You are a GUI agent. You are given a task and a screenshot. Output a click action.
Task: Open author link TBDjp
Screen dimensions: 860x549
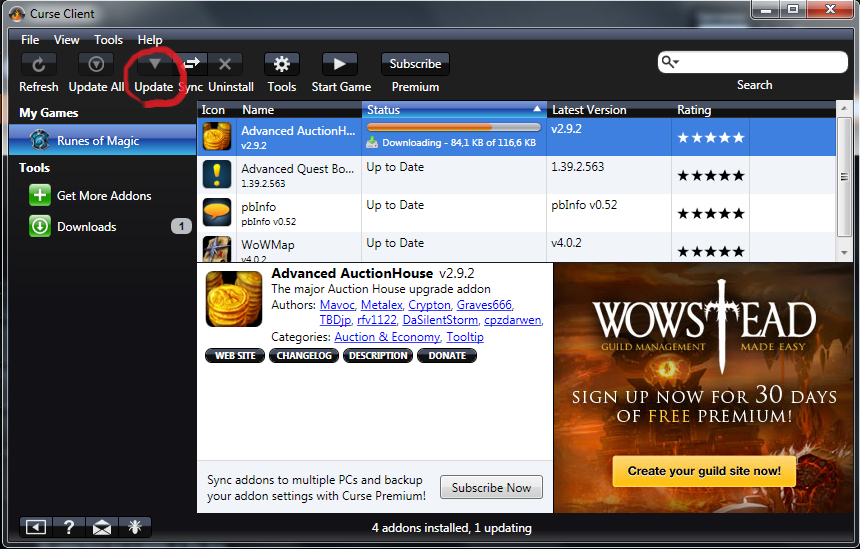335,320
